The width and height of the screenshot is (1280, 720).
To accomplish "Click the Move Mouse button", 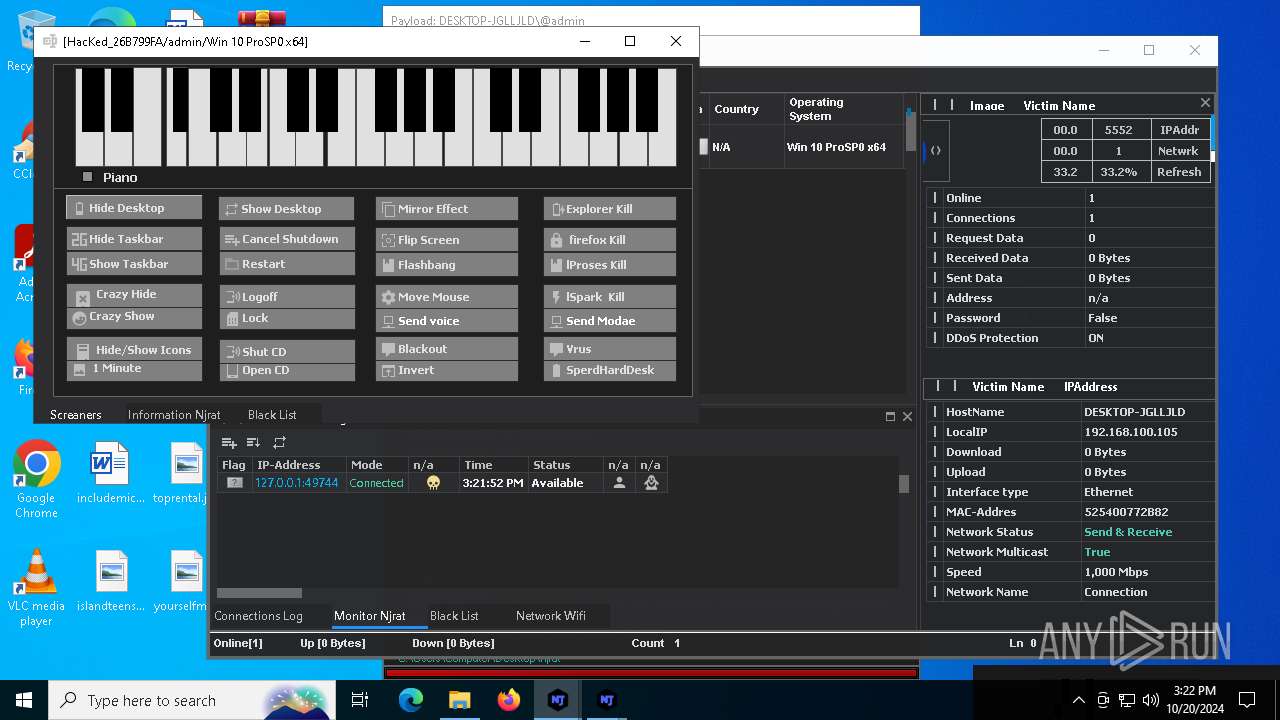I will 447,297.
